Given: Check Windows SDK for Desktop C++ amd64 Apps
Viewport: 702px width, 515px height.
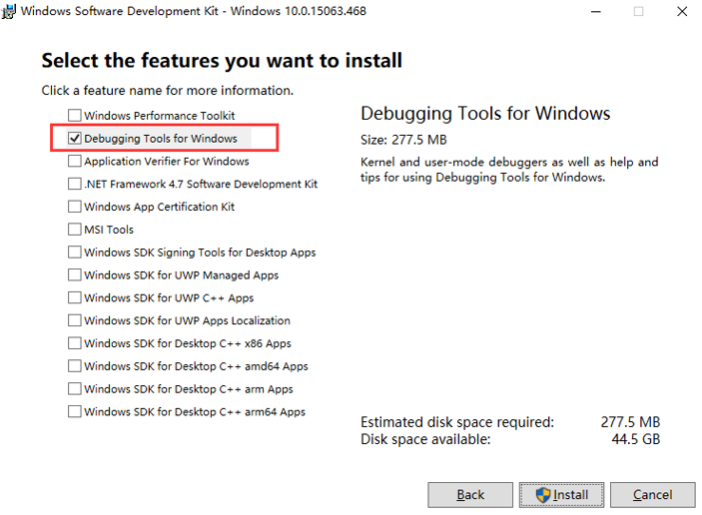Looking at the screenshot, I should click(75, 366).
